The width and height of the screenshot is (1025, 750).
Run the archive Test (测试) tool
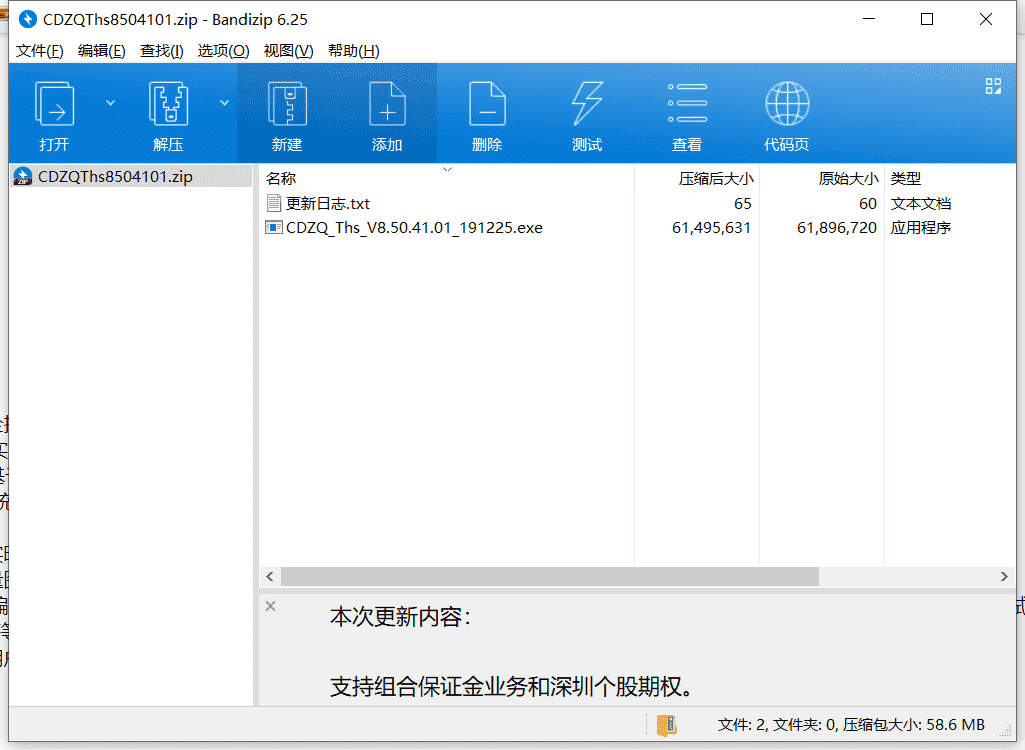point(587,105)
